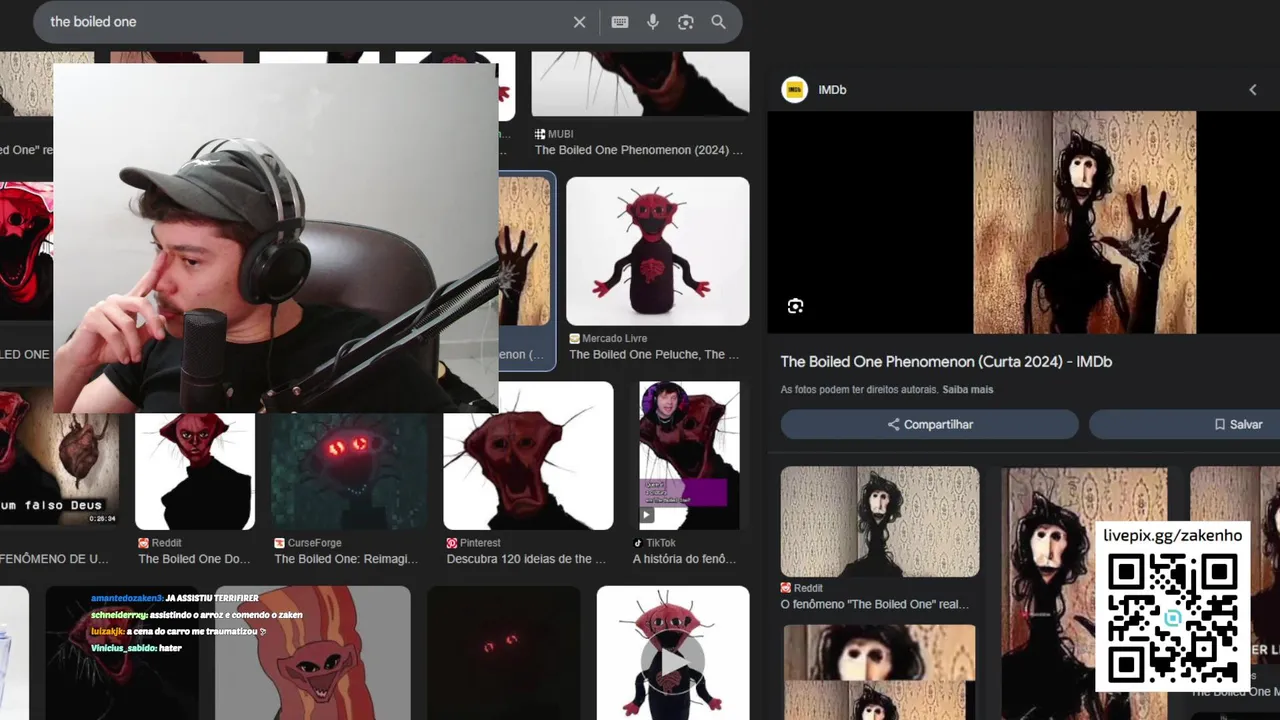Open the MUBI Boiled One Phenomenon link
The height and width of the screenshot is (720, 1280).
click(x=638, y=150)
